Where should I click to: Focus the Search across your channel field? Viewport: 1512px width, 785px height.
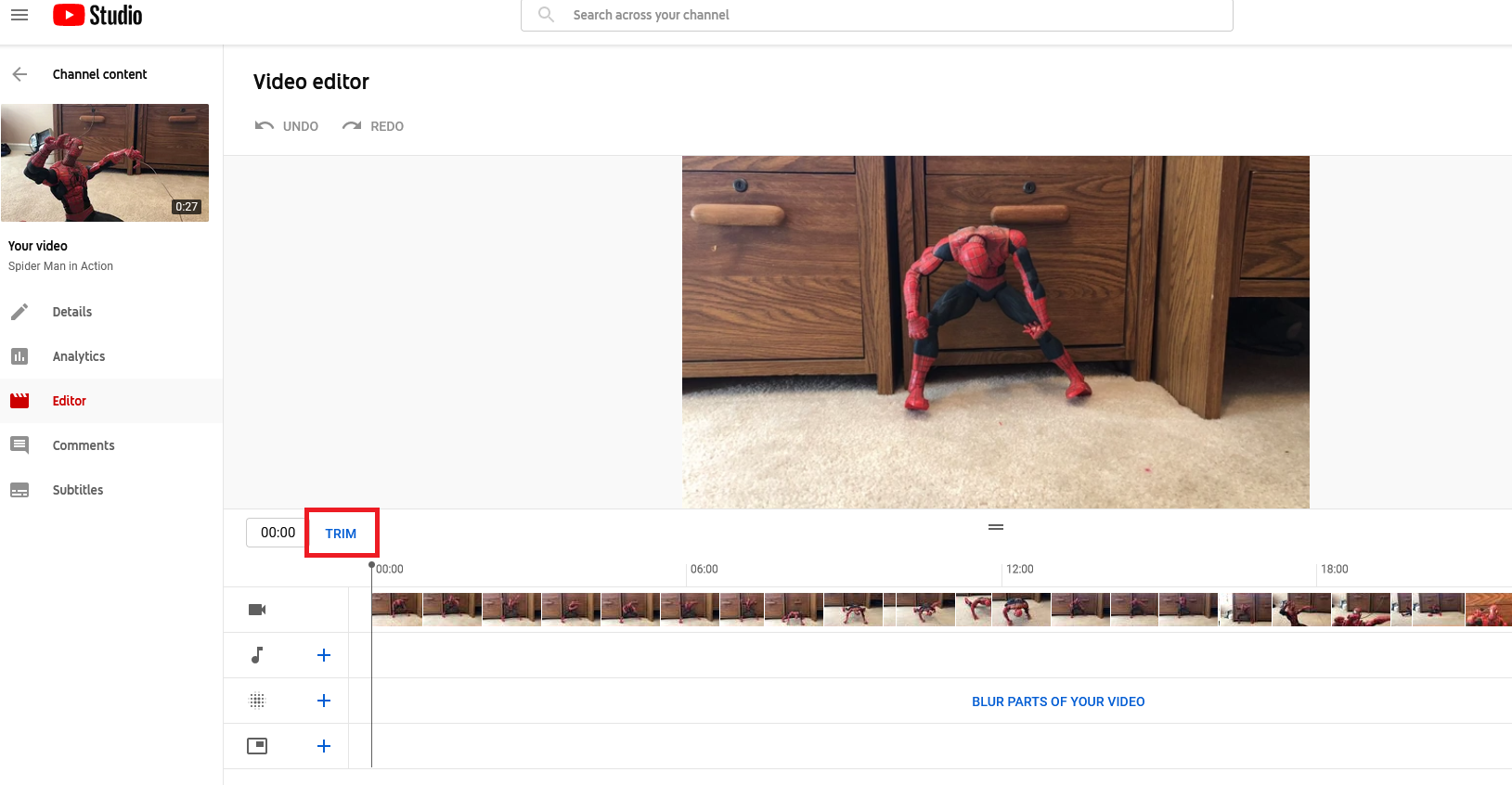pyautogui.click(x=877, y=15)
